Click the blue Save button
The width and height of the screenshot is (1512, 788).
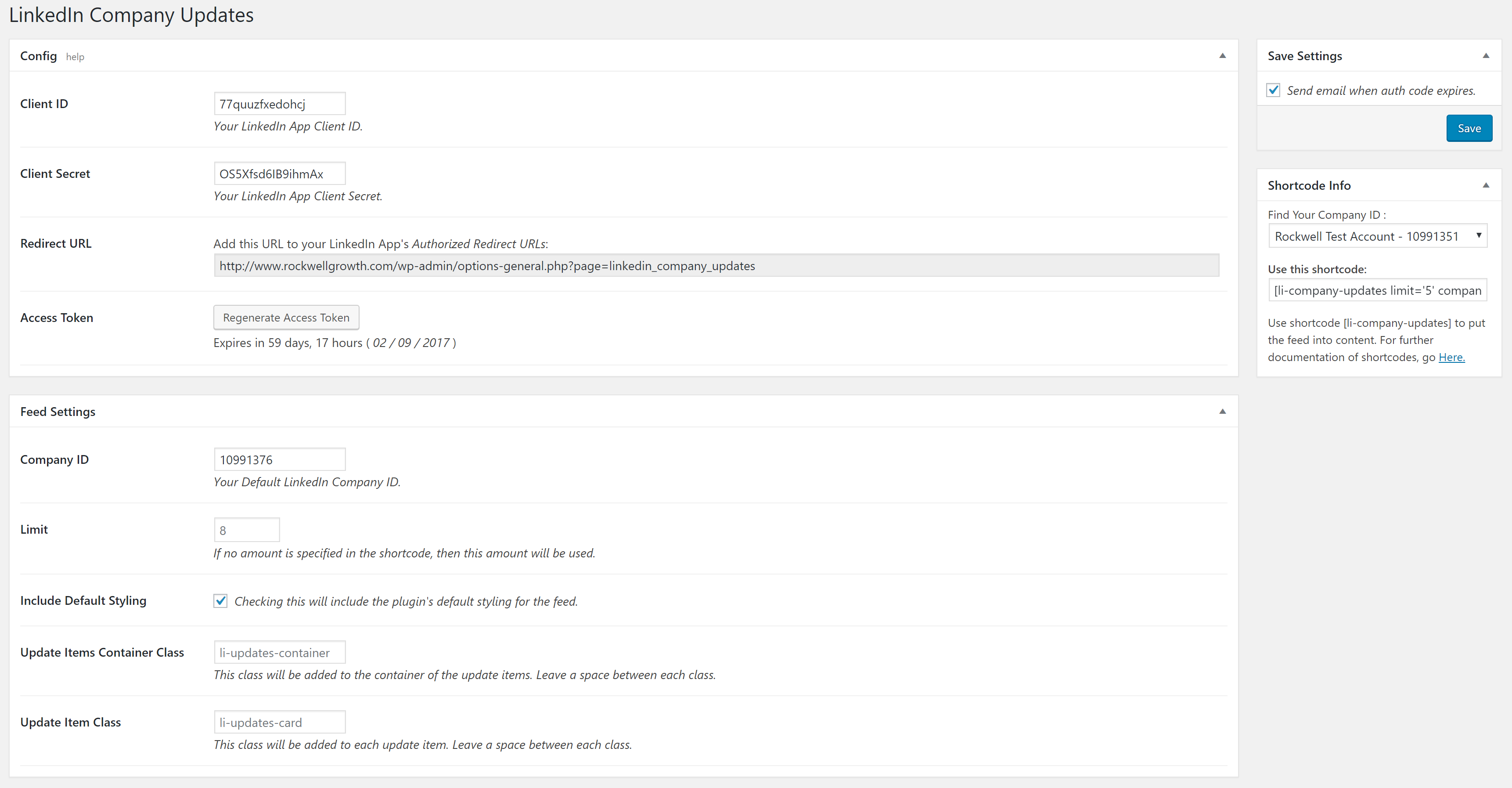click(x=1469, y=129)
